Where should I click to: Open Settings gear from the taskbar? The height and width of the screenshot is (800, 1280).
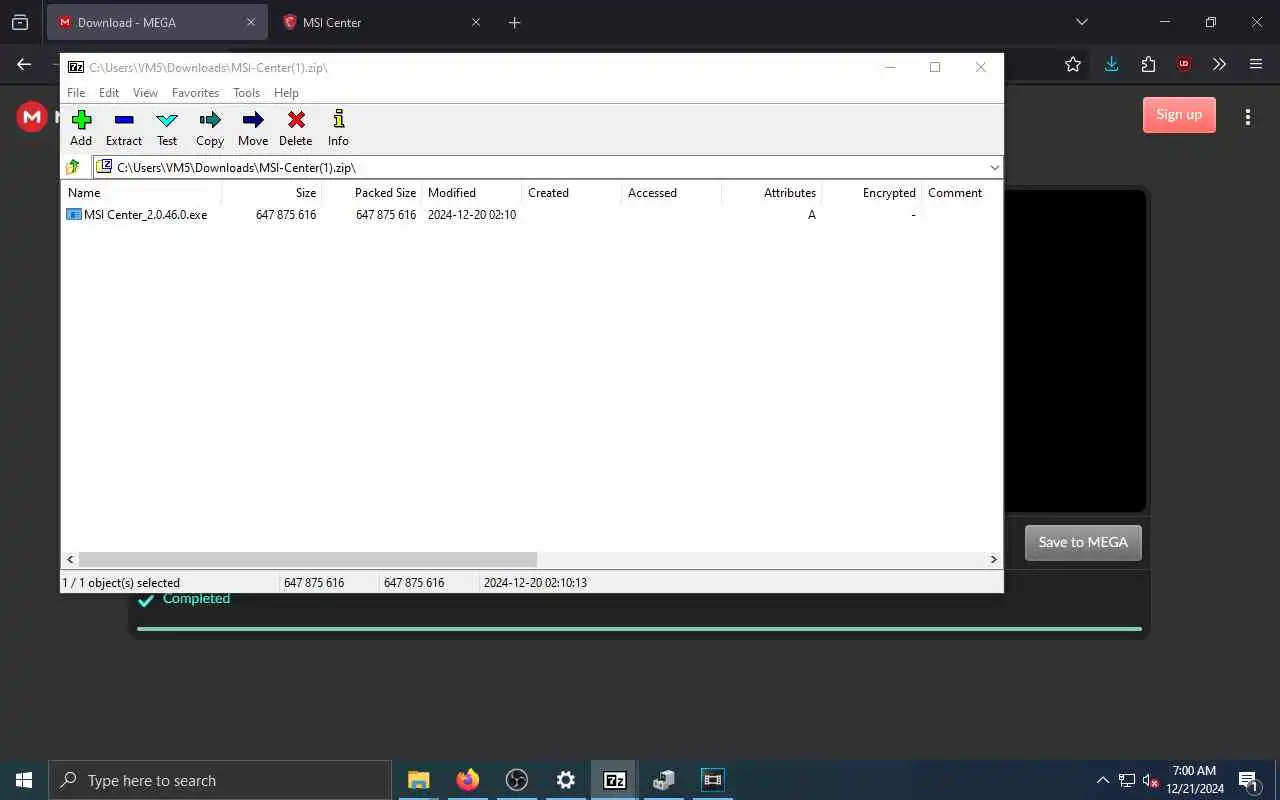tap(566, 780)
